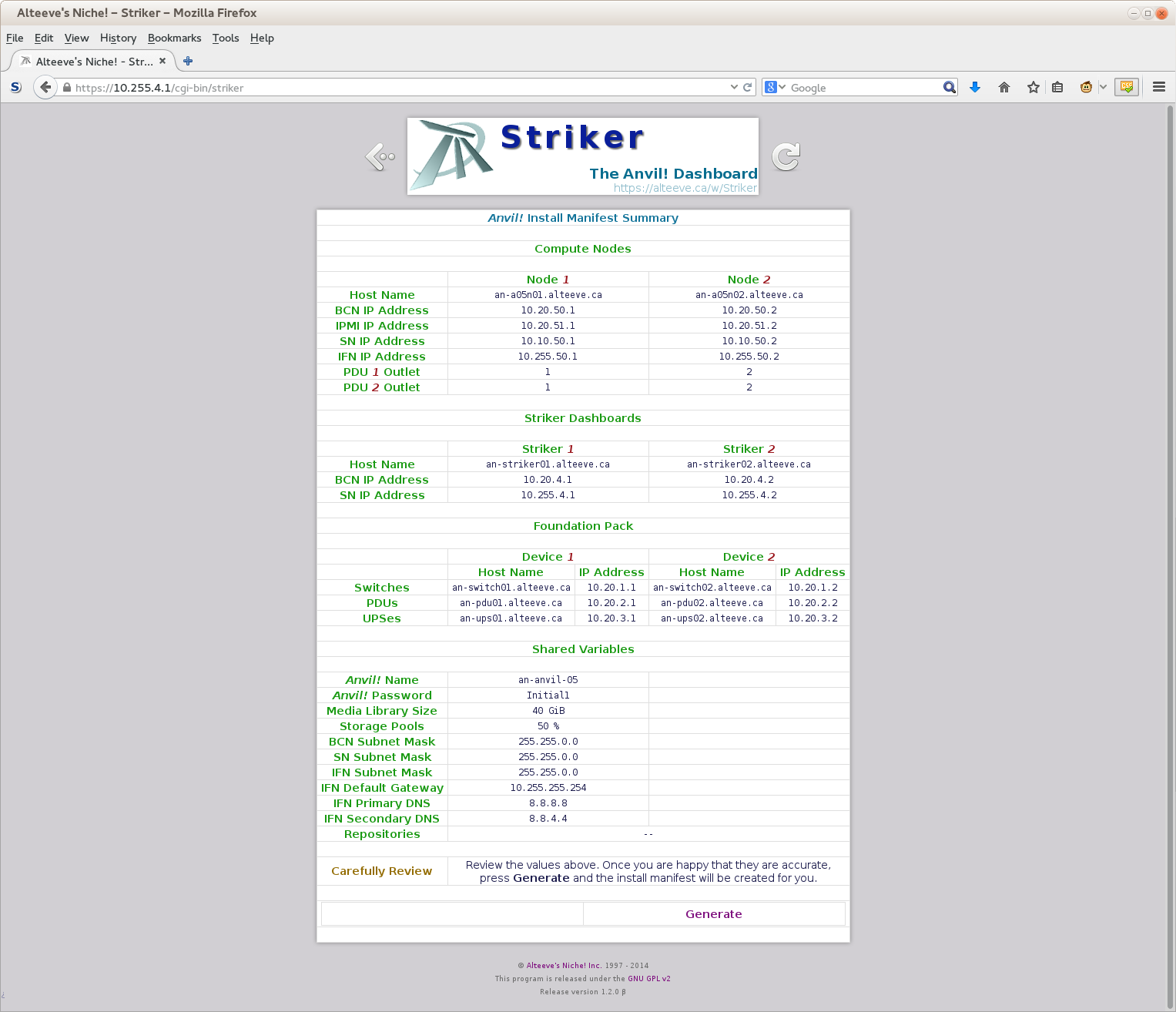This screenshot has height=1012, width=1176.
Task: Open the alteeve.ca/w/Striker link in banner
Action: (x=685, y=188)
